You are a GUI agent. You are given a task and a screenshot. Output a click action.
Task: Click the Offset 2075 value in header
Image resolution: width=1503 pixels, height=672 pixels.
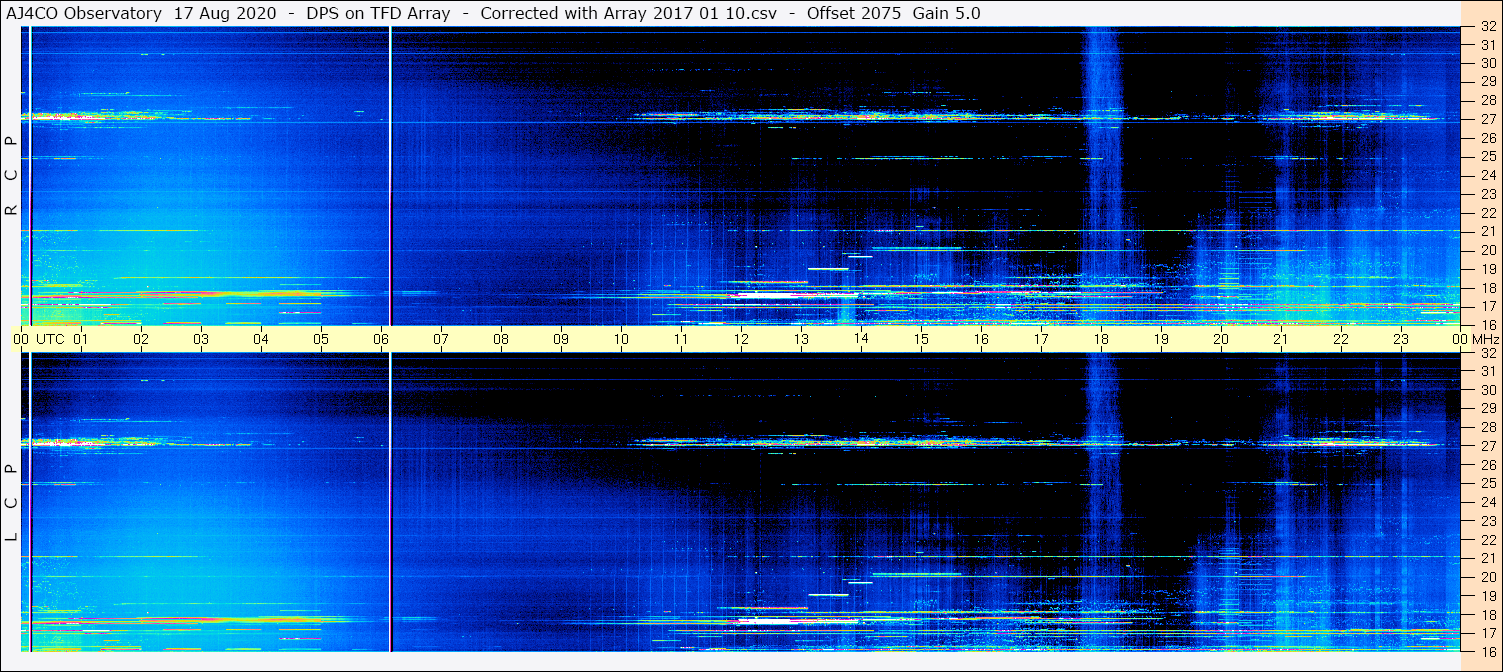click(853, 14)
